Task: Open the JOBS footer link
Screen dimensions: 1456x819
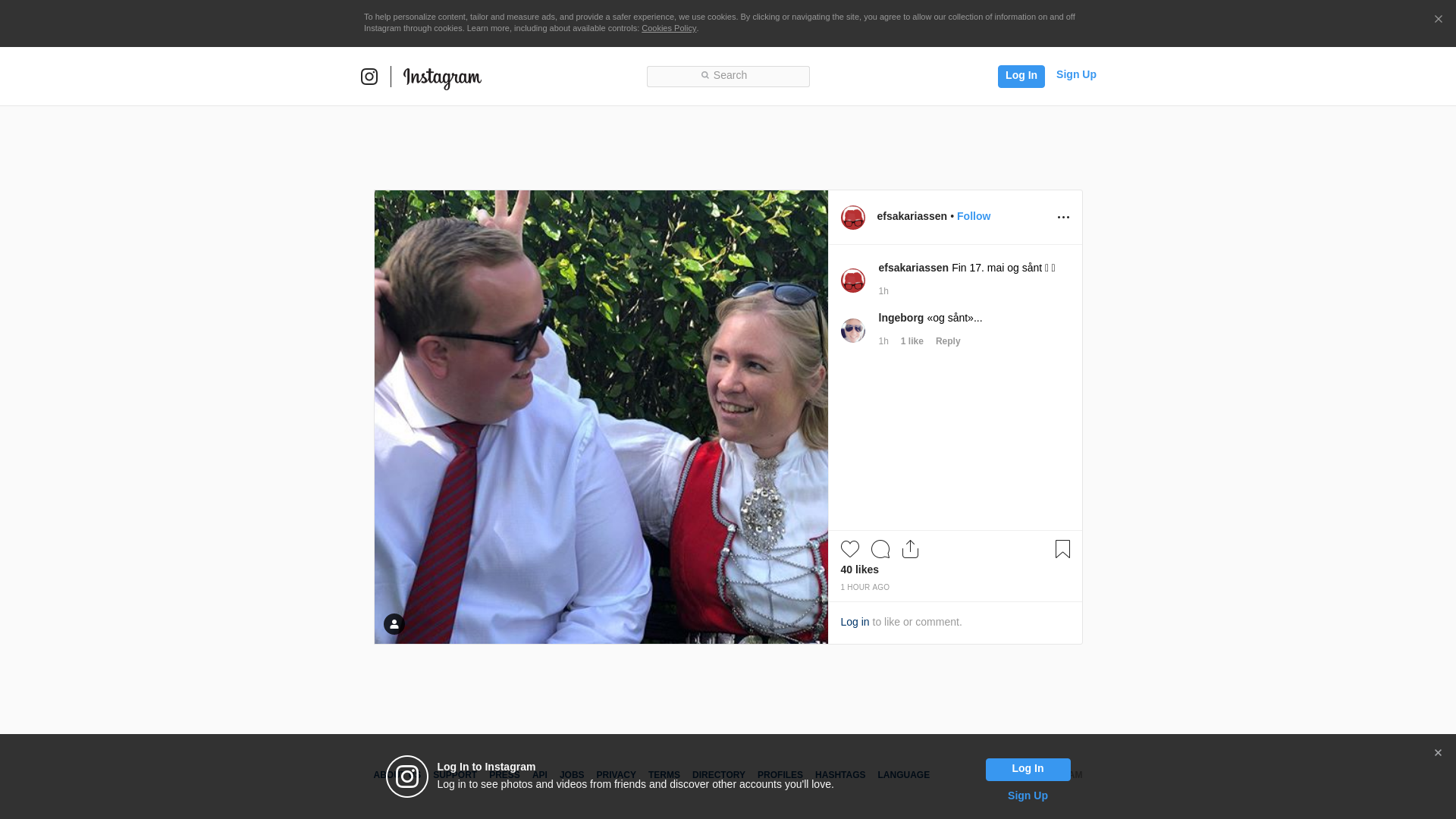Action: (572, 775)
